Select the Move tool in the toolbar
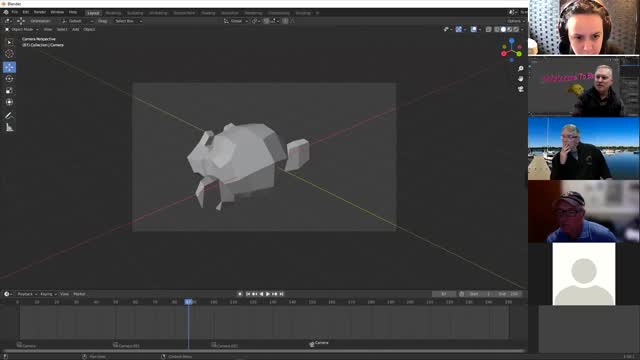 9,67
